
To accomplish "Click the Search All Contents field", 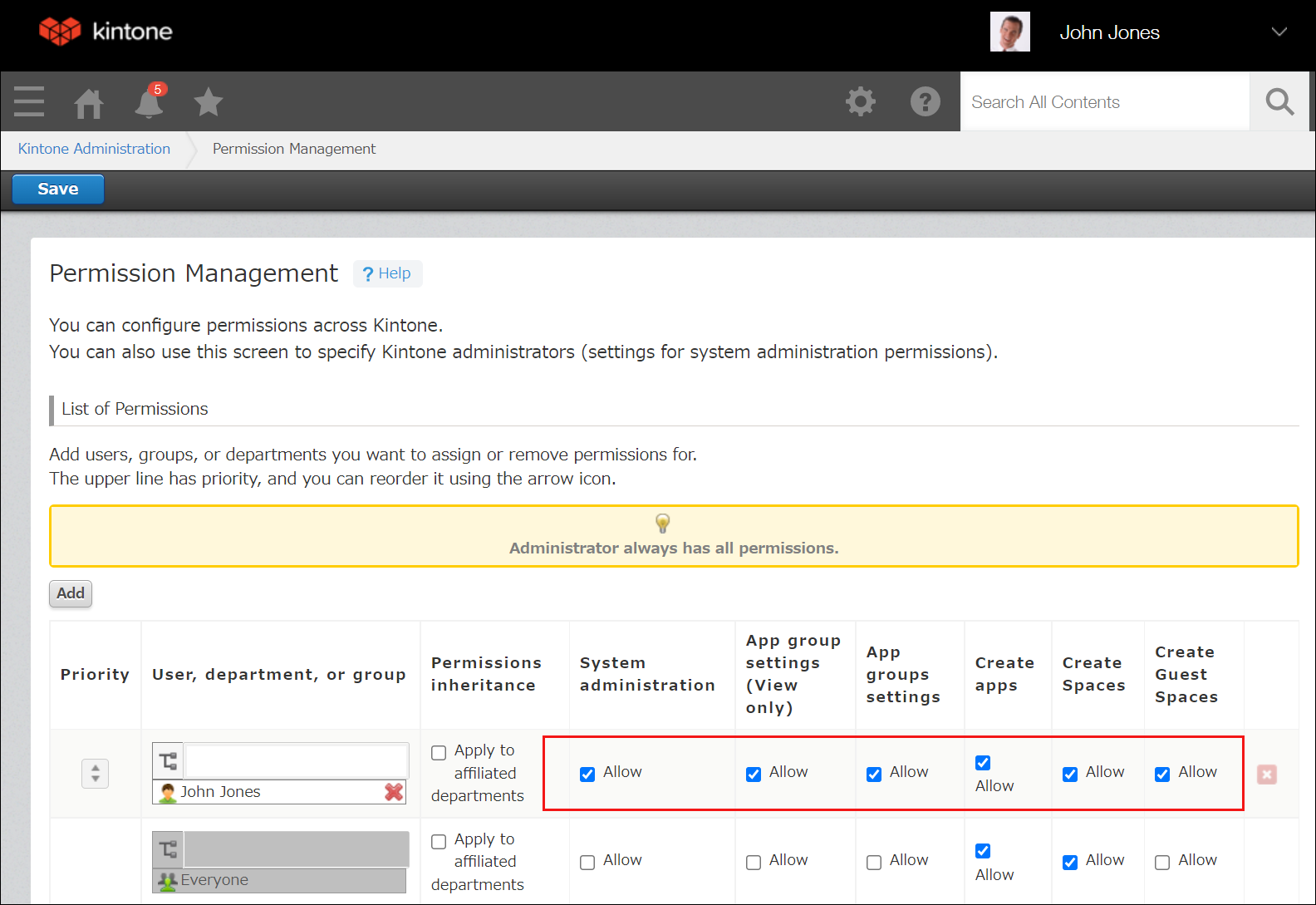I will (1105, 101).
